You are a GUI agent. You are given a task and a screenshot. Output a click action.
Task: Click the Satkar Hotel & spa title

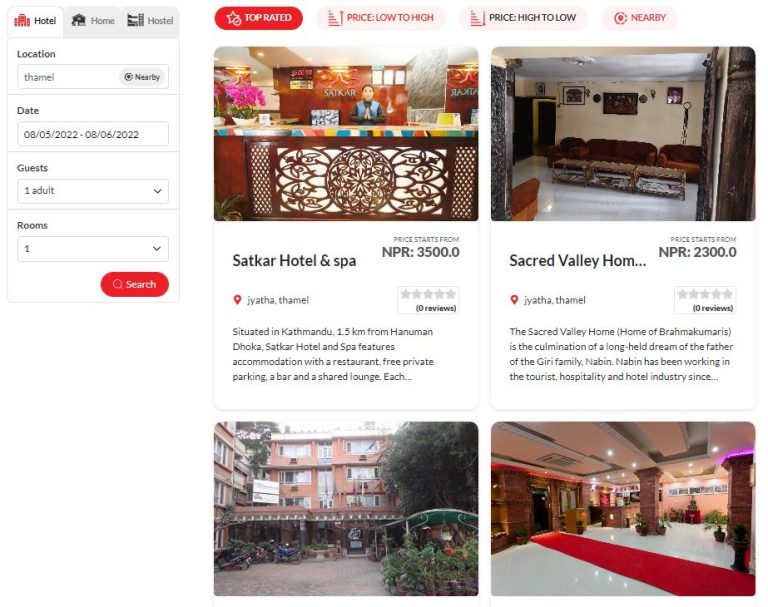click(x=294, y=261)
